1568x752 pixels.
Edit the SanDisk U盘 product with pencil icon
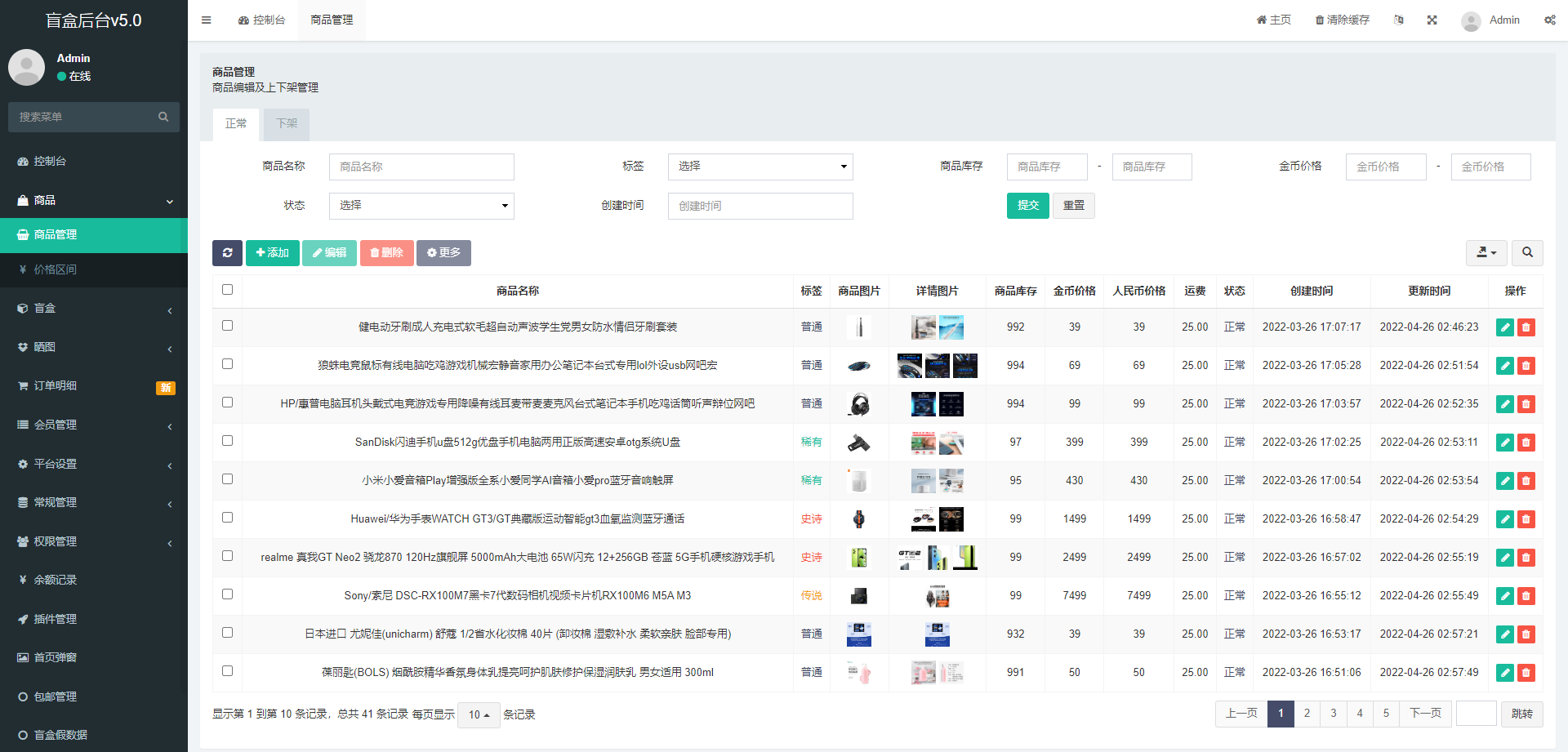coord(1504,443)
